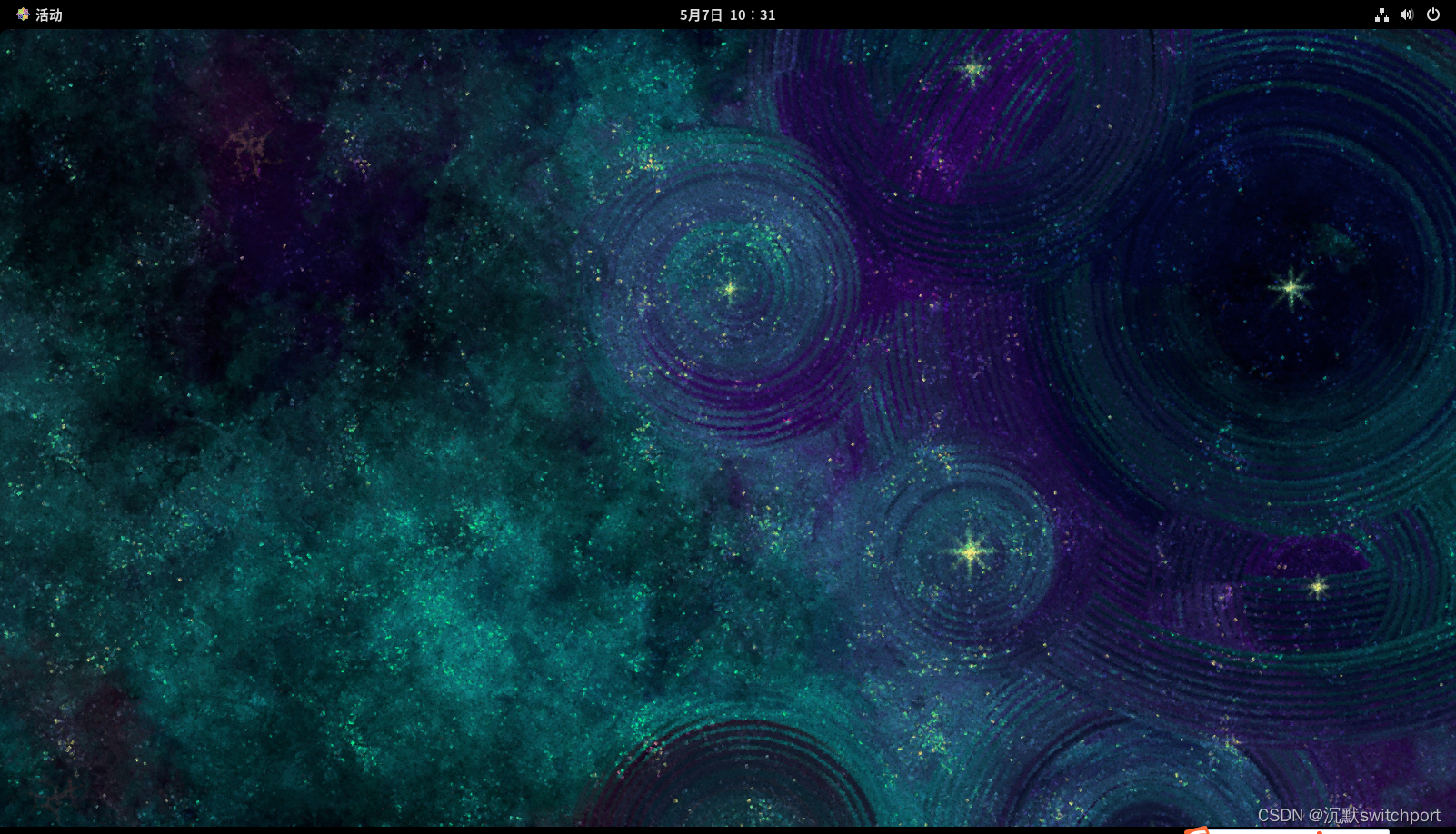Open the 活动 (Activities) overview
Viewport: 1456px width, 834px height.
(x=49, y=15)
